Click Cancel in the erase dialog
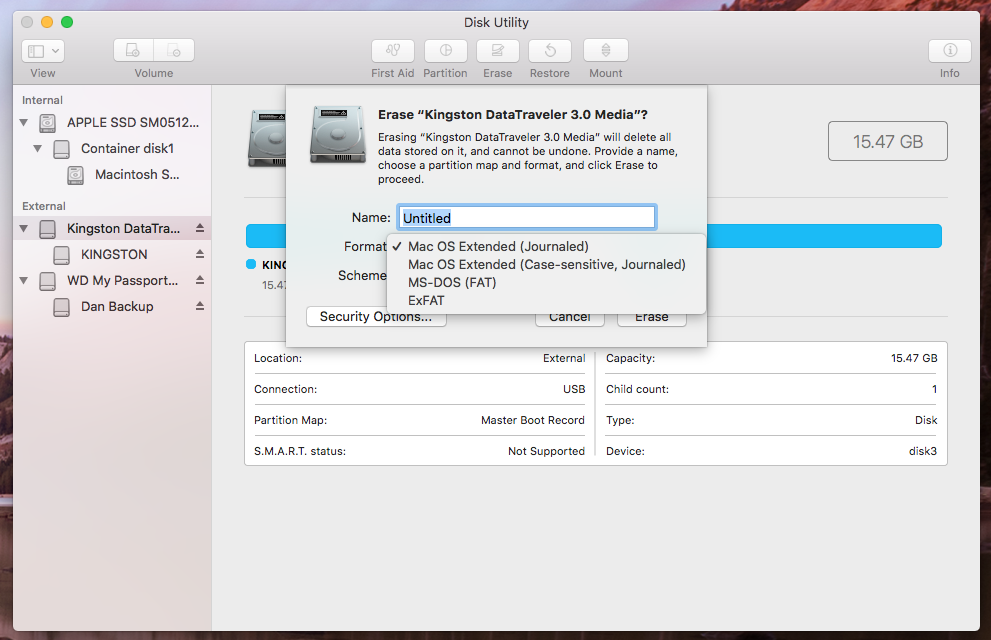Viewport: 991px width, 640px height. click(x=569, y=320)
